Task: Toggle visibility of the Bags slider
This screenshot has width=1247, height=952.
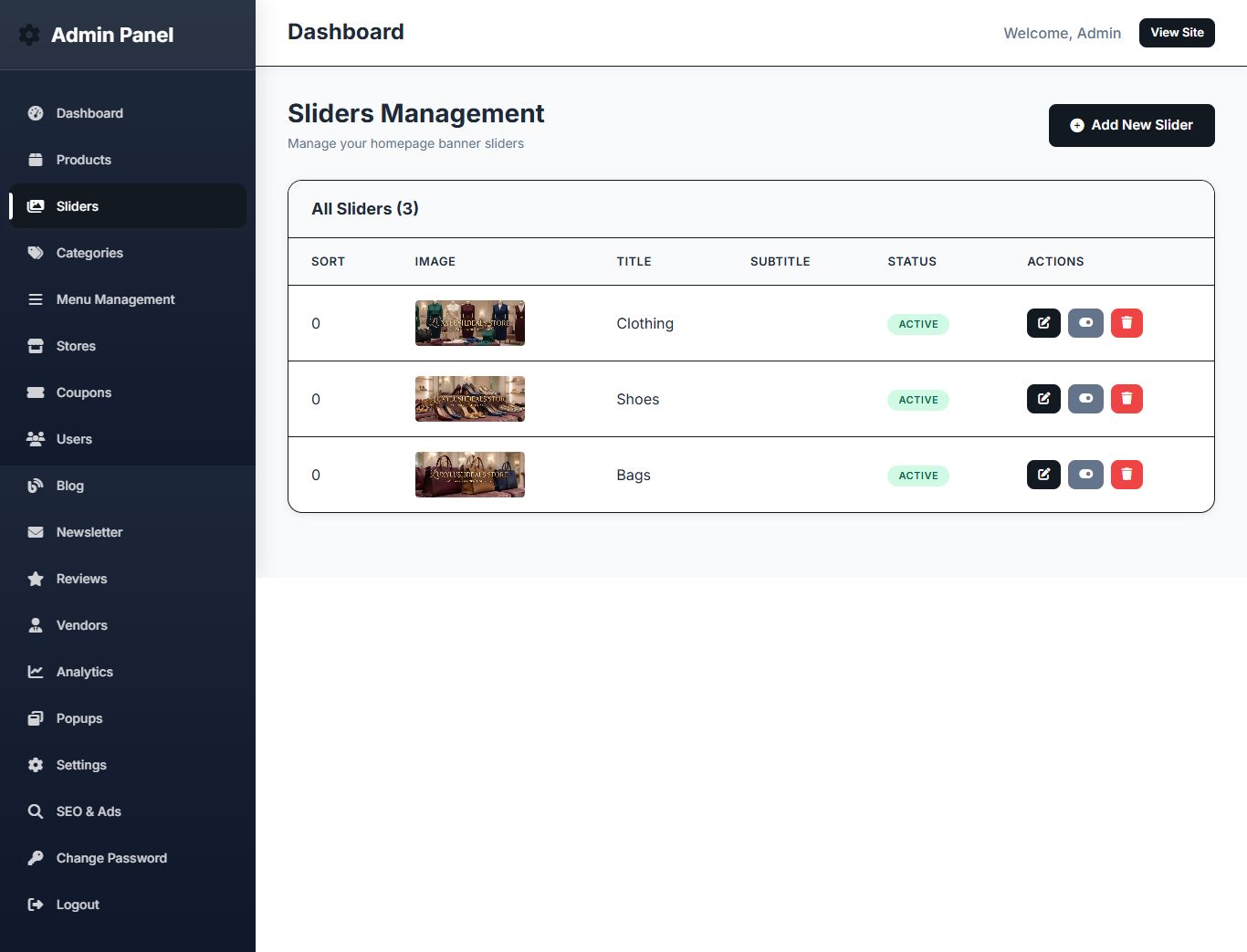Action: (x=1085, y=475)
